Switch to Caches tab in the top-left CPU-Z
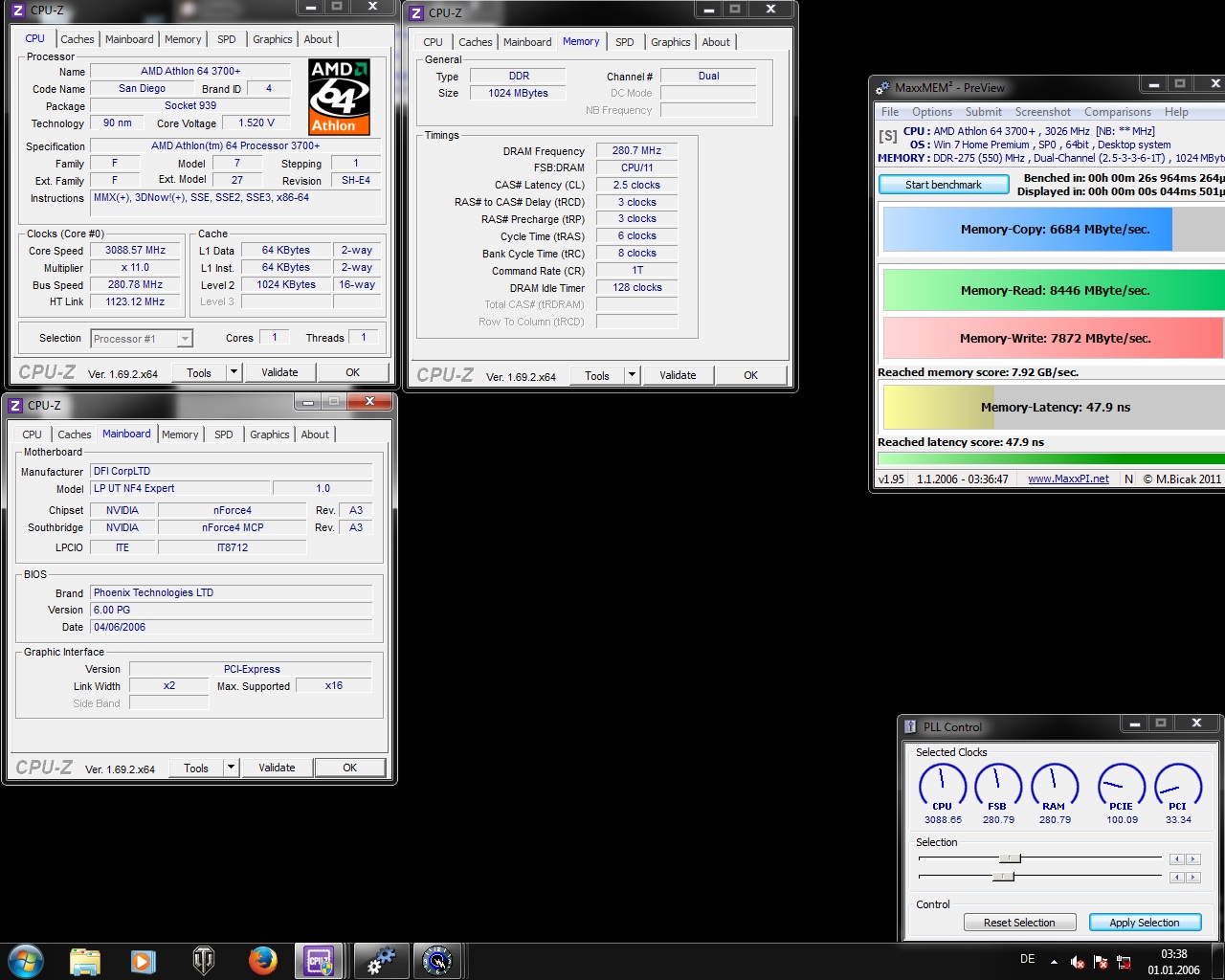 (78, 39)
